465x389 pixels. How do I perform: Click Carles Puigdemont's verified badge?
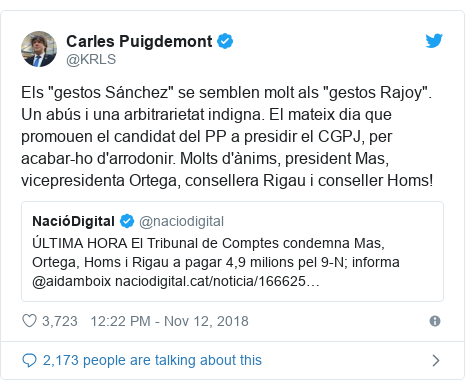pyautogui.click(x=225, y=41)
